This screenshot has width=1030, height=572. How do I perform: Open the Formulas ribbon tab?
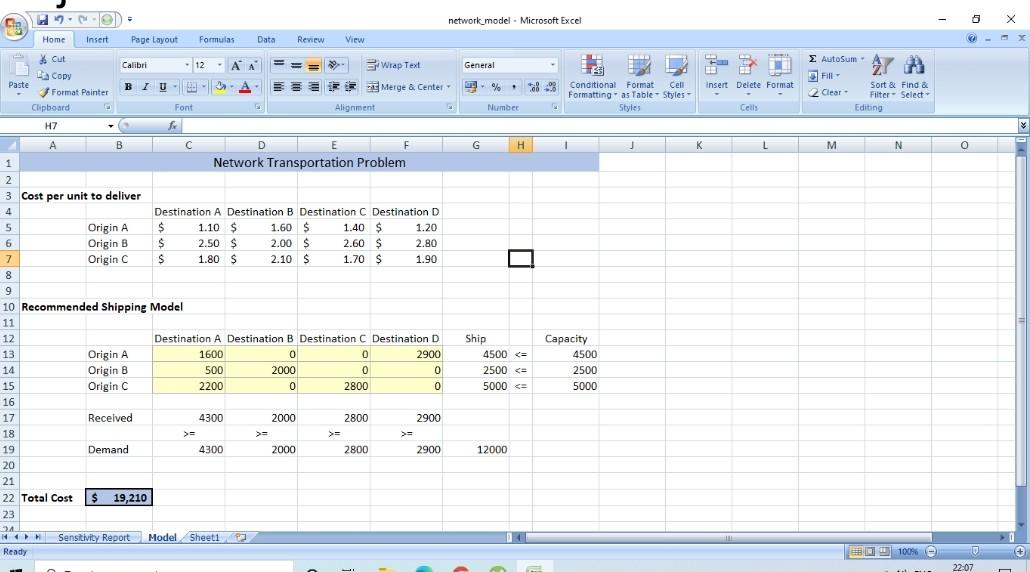click(217, 39)
